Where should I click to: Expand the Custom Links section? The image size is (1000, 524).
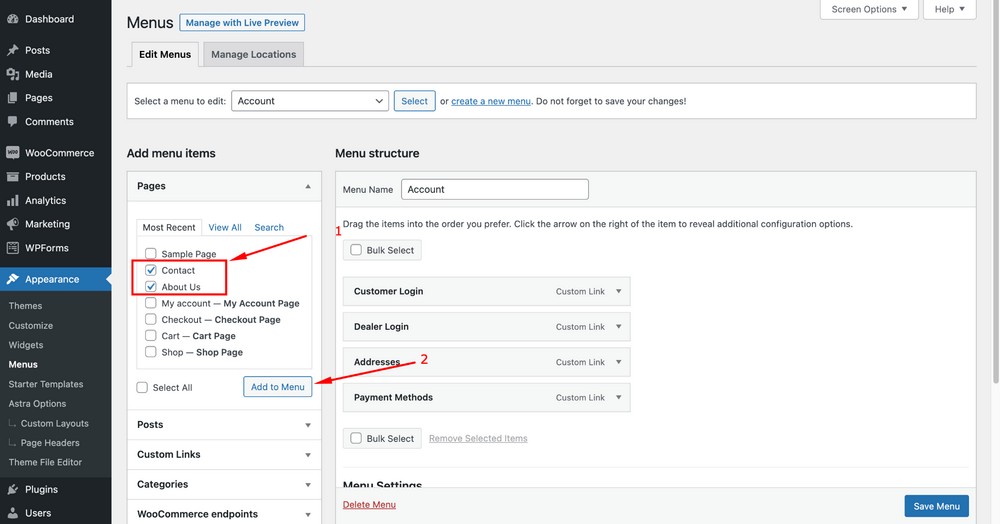coord(224,455)
